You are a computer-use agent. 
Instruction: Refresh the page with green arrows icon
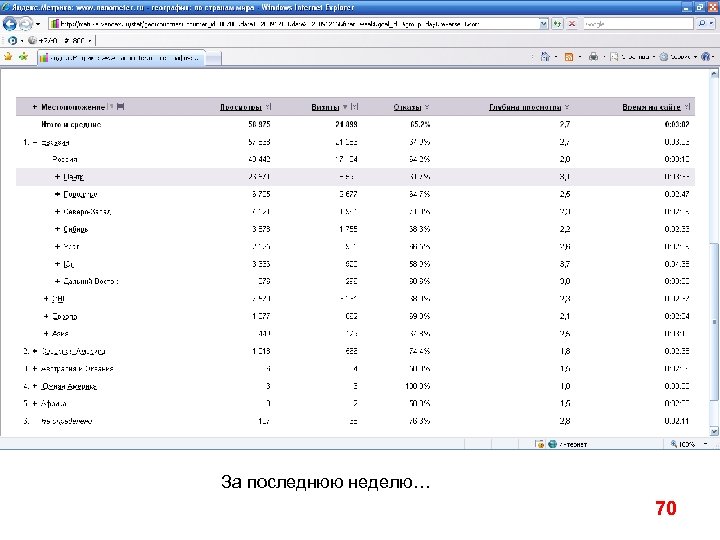click(x=557, y=23)
